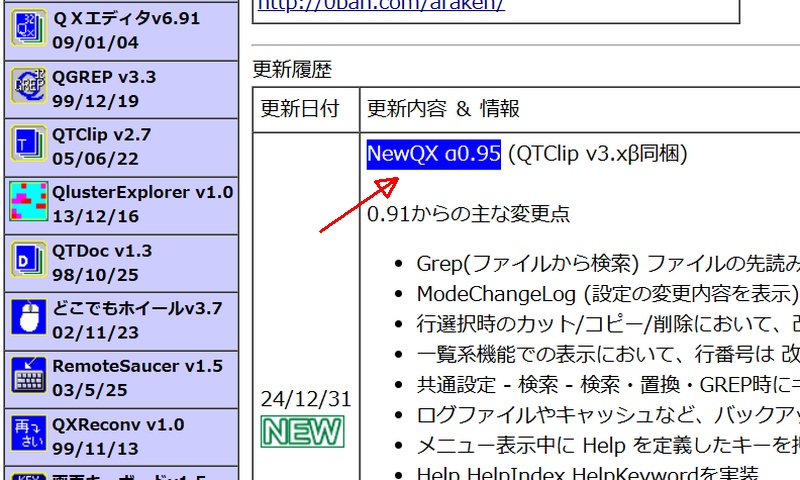Viewport: 800px width, 480px height.
Task: Click the どこでもホイール mouse icon
Action: pos(28,317)
